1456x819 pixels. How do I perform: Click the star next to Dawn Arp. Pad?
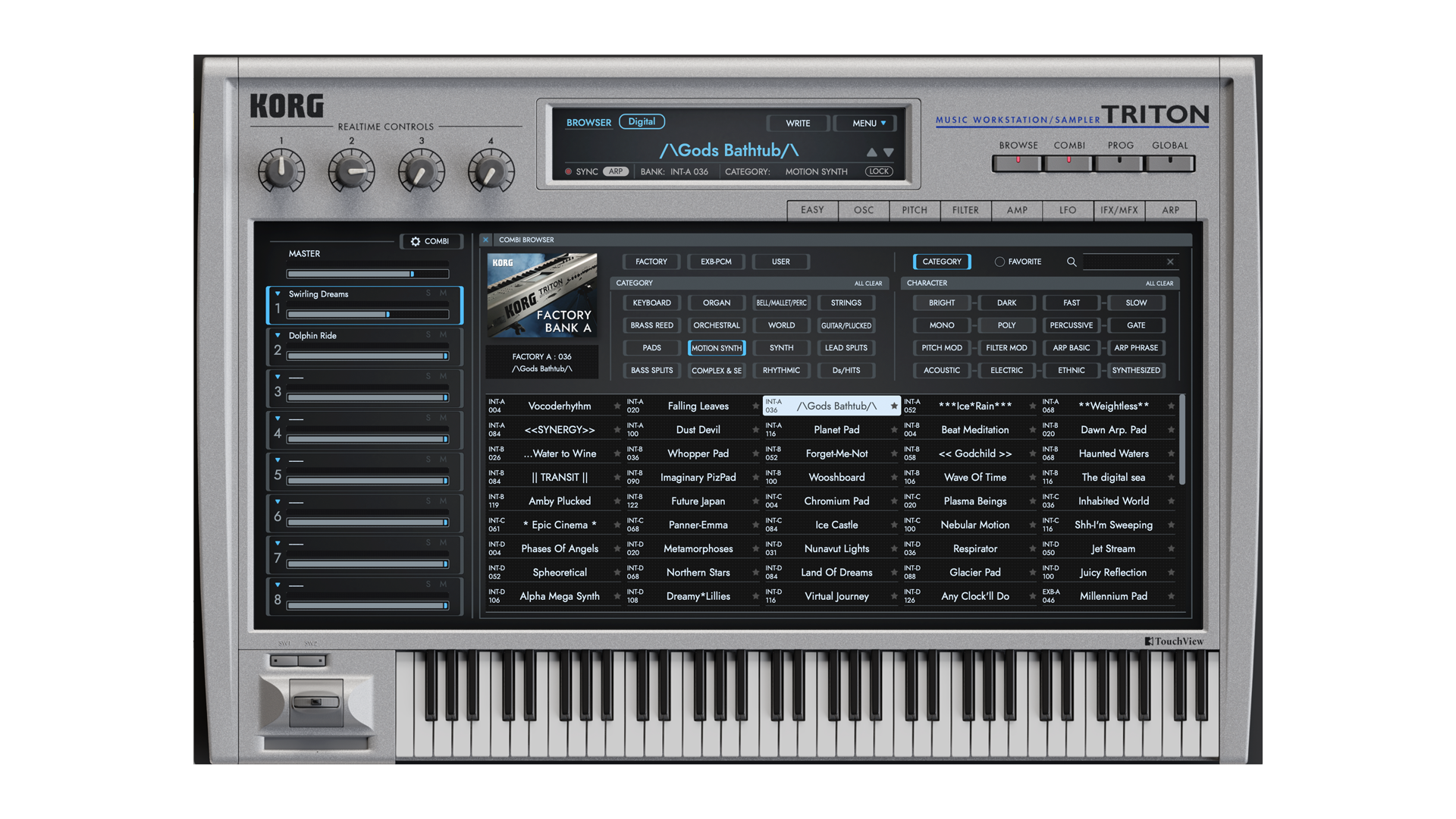[x=1172, y=430]
